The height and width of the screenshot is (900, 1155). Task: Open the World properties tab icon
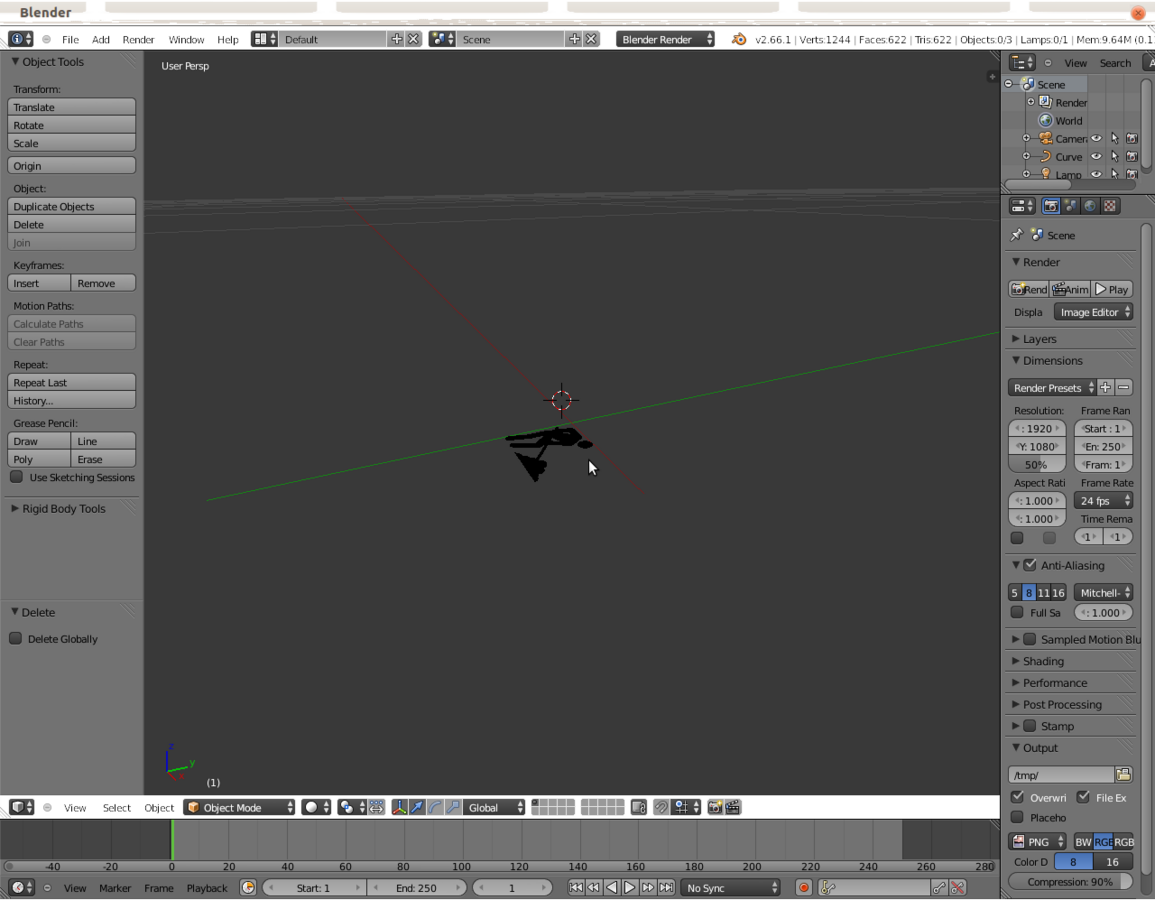1090,206
